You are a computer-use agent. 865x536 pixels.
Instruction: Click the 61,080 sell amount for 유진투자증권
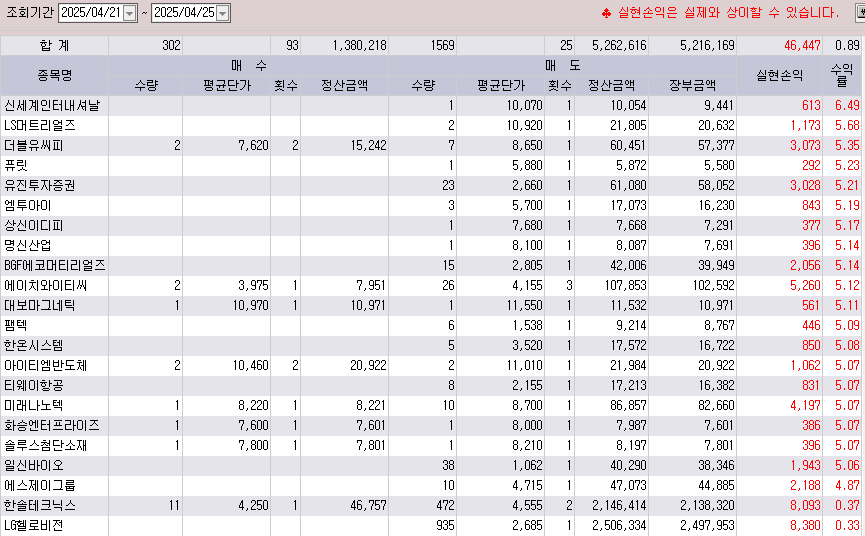(x=628, y=185)
